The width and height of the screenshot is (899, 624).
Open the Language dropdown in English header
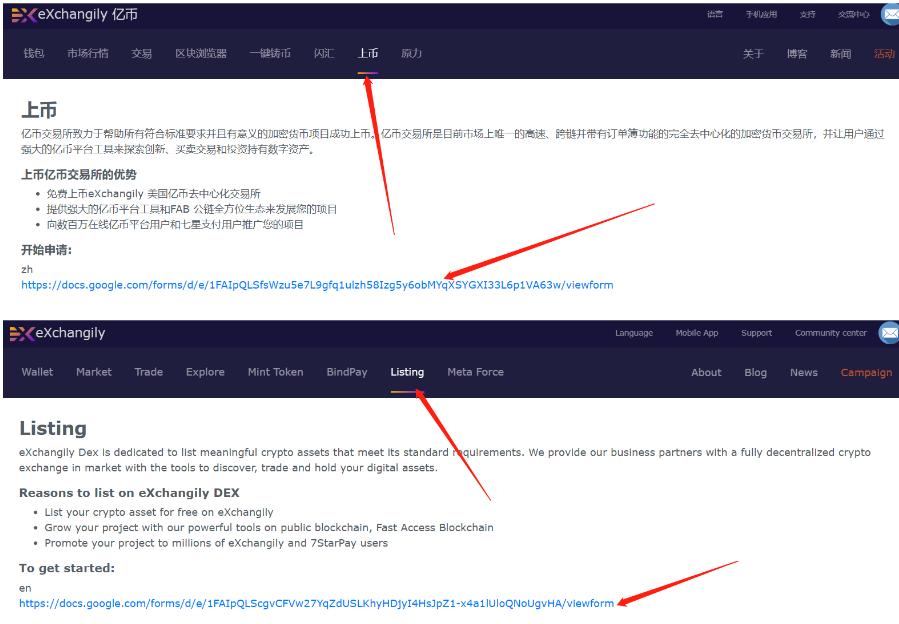634,333
